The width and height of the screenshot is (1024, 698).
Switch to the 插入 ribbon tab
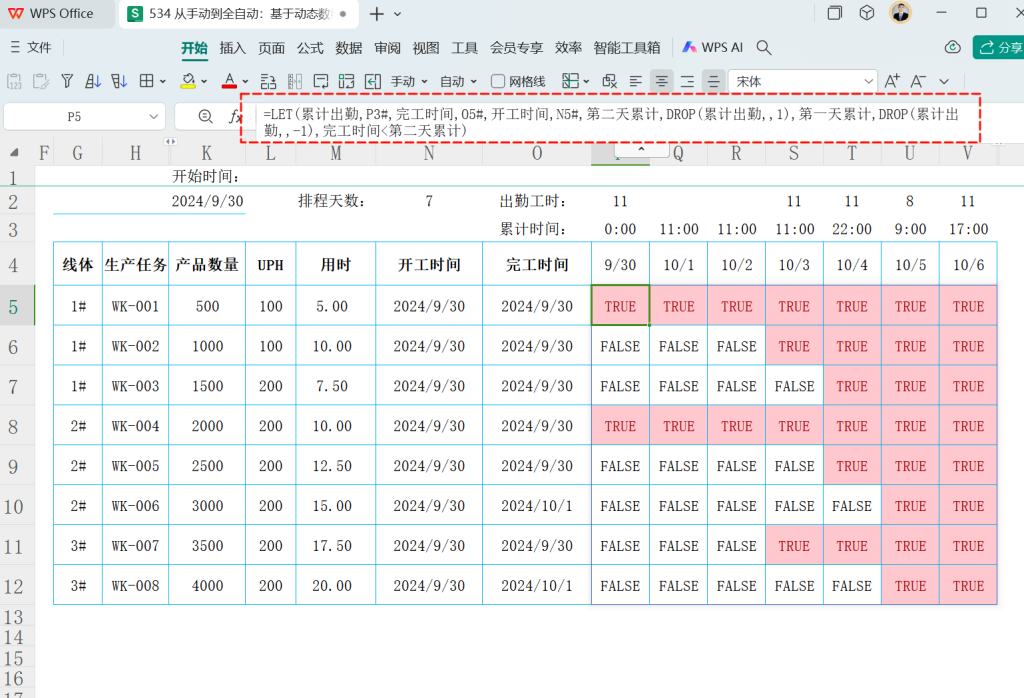232,48
